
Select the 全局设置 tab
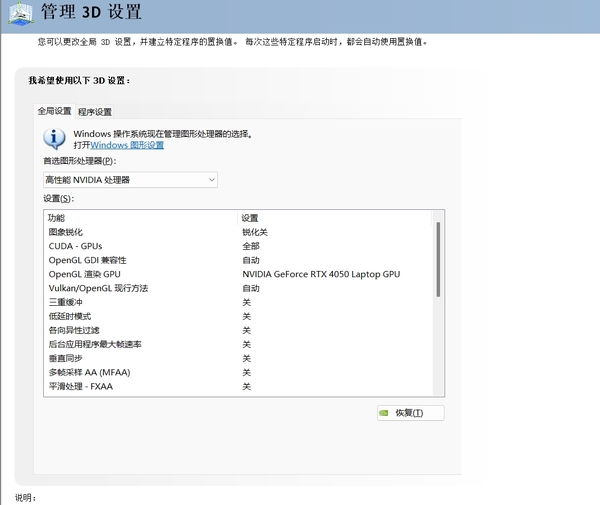pos(54,112)
